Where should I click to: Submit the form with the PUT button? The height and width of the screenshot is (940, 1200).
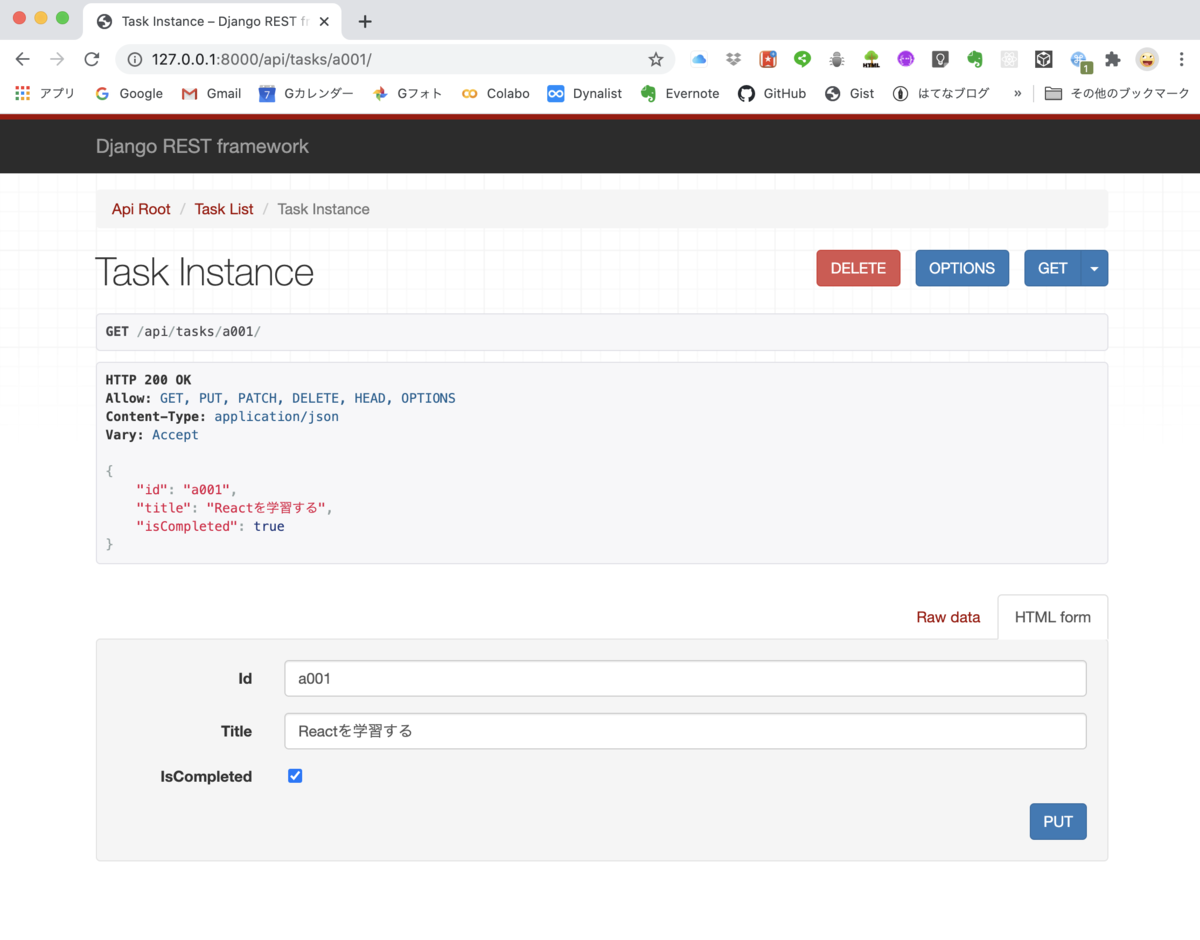[1058, 822]
